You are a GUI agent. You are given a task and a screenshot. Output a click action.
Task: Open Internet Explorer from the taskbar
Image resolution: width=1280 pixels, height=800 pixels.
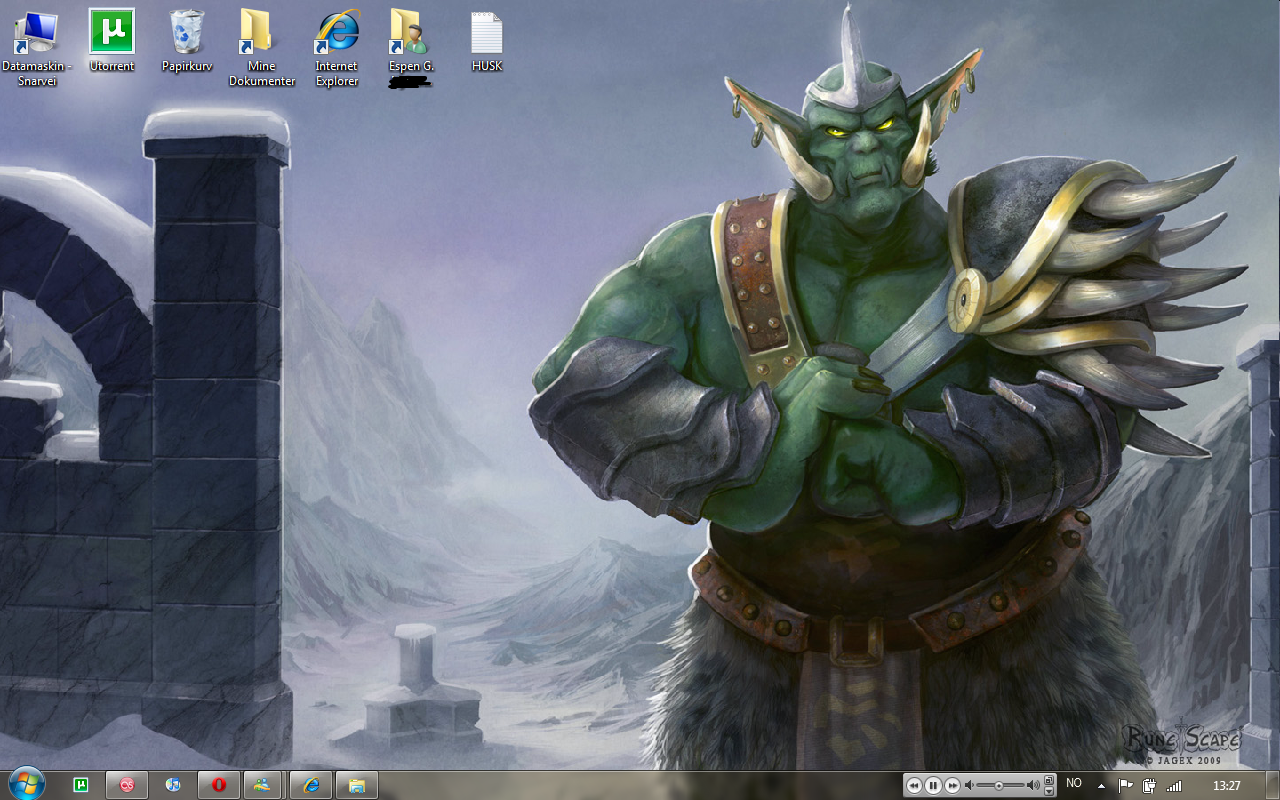tap(310, 785)
